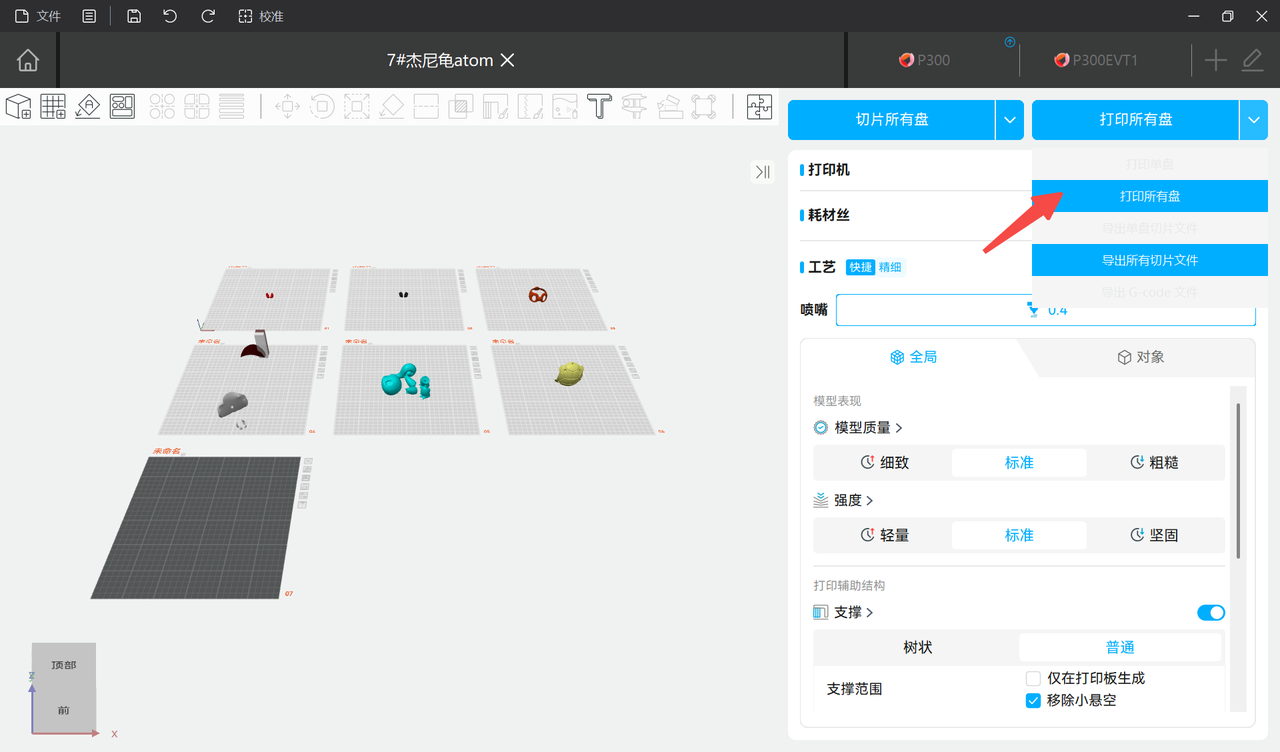This screenshot has height=752, width=1280.
Task: Turn off the 支撑 support switch
Action: [1211, 612]
